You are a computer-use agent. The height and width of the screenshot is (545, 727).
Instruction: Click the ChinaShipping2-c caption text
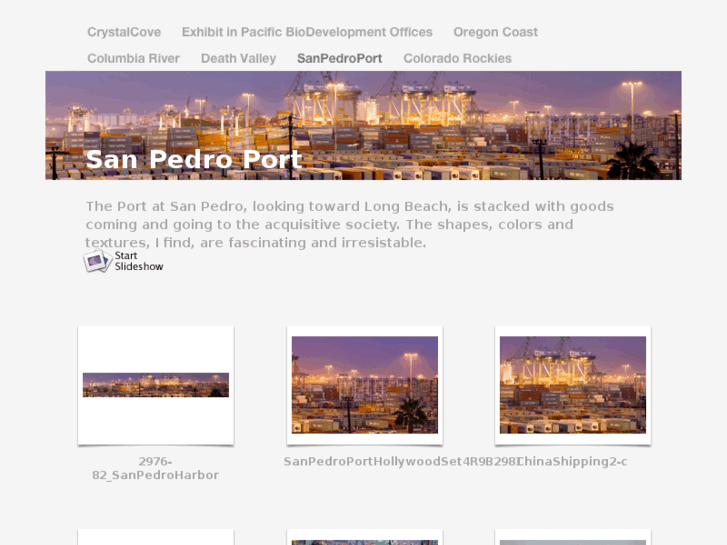(573, 462)
